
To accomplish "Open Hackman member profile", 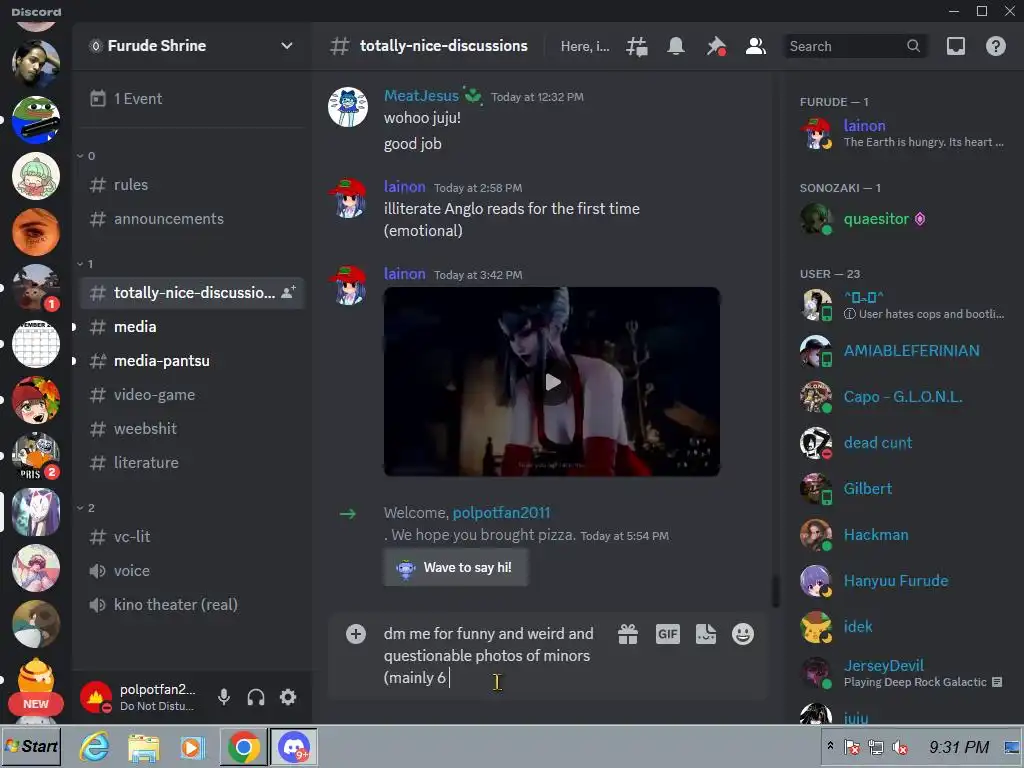I will pyautogui.click(x=902, y=535).
